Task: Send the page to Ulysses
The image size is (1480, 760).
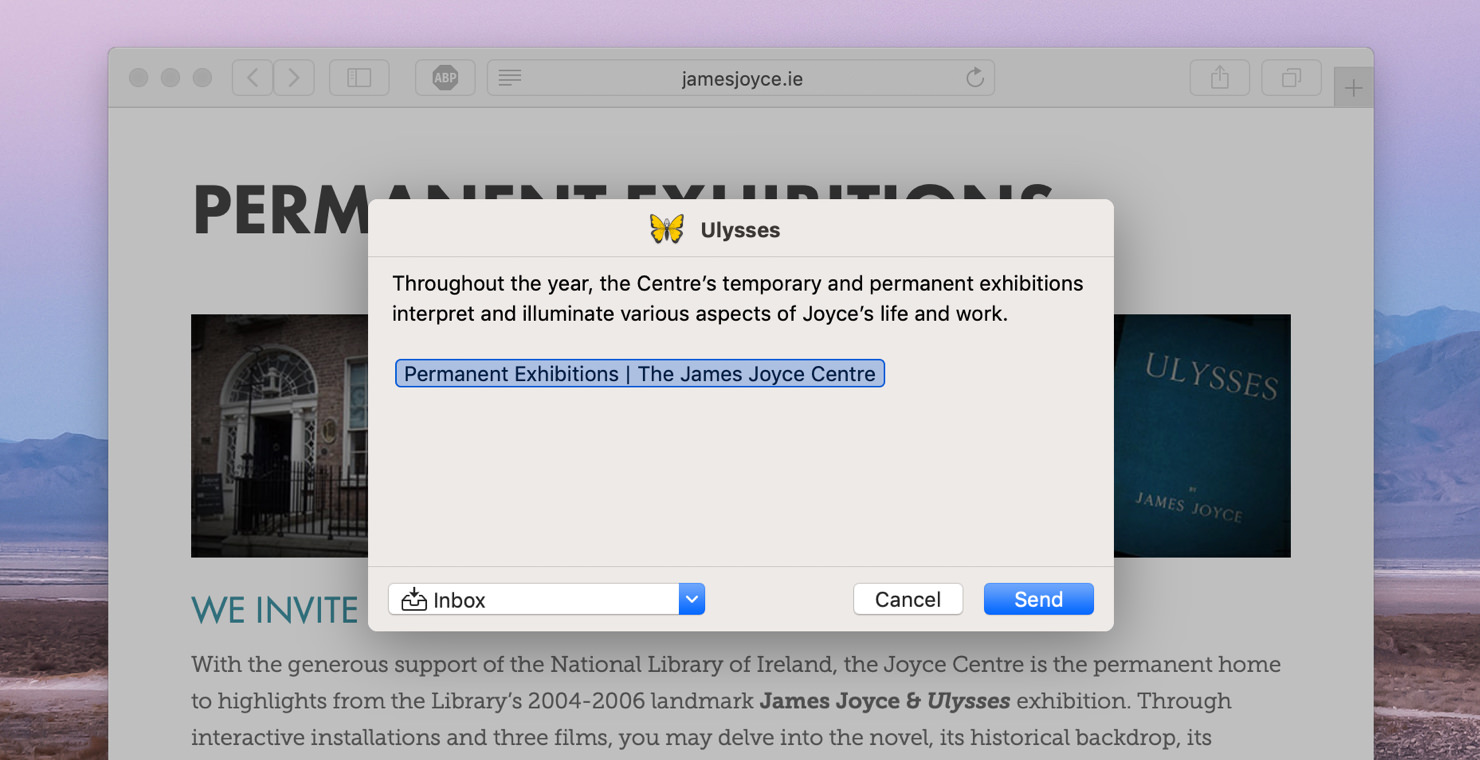Action: (1038, 599)
